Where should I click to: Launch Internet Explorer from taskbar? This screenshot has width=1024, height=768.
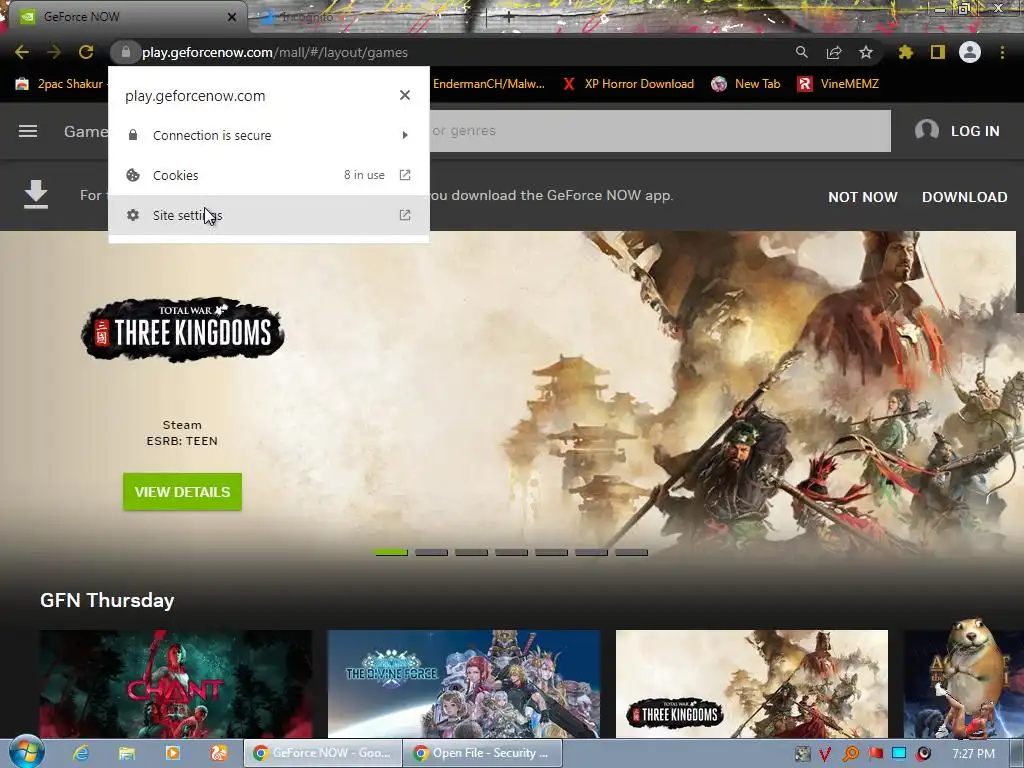[x=81, y=753]
